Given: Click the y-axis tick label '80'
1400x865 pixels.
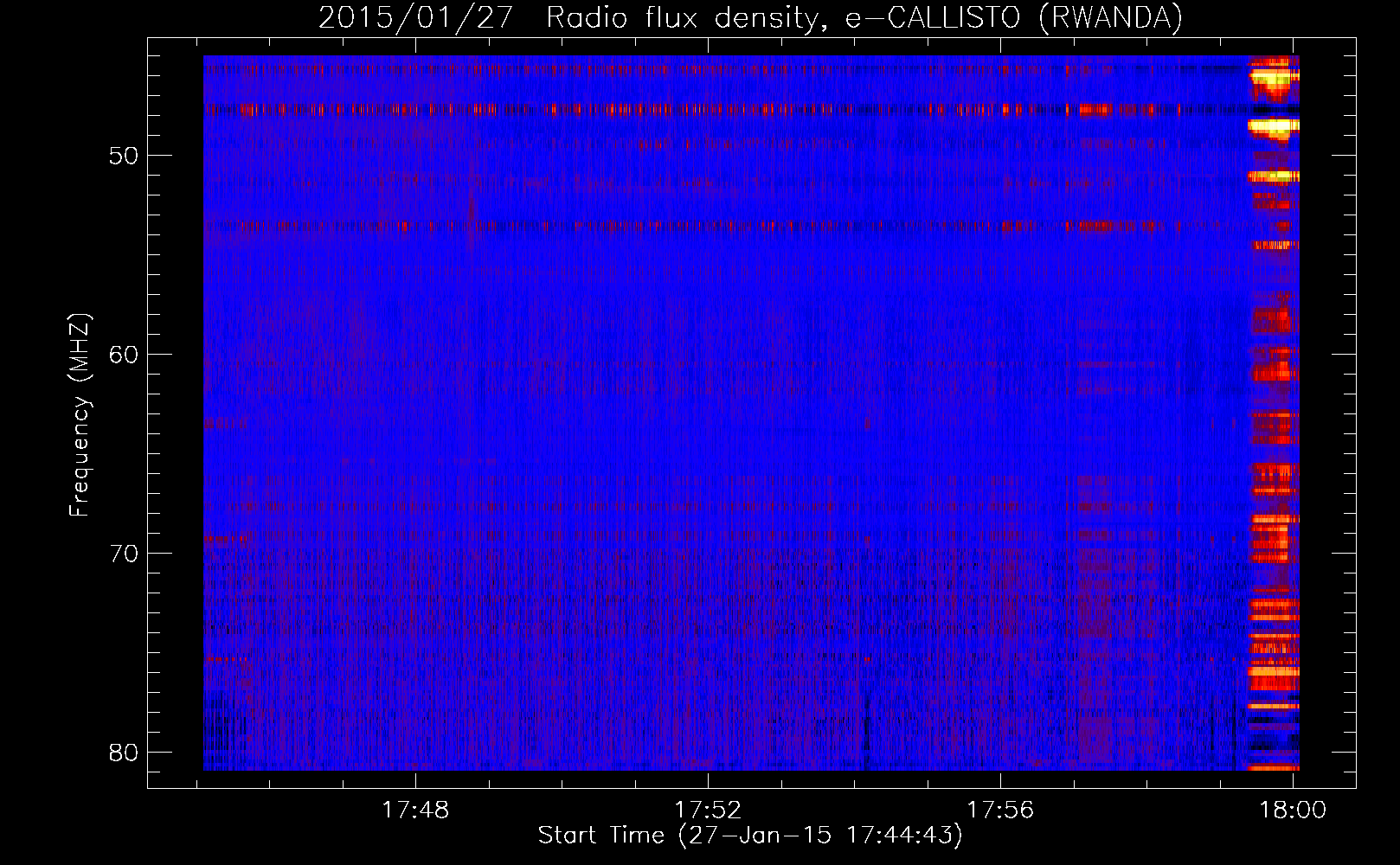Looking at the screenshot, I should click(x=124, y=753).
